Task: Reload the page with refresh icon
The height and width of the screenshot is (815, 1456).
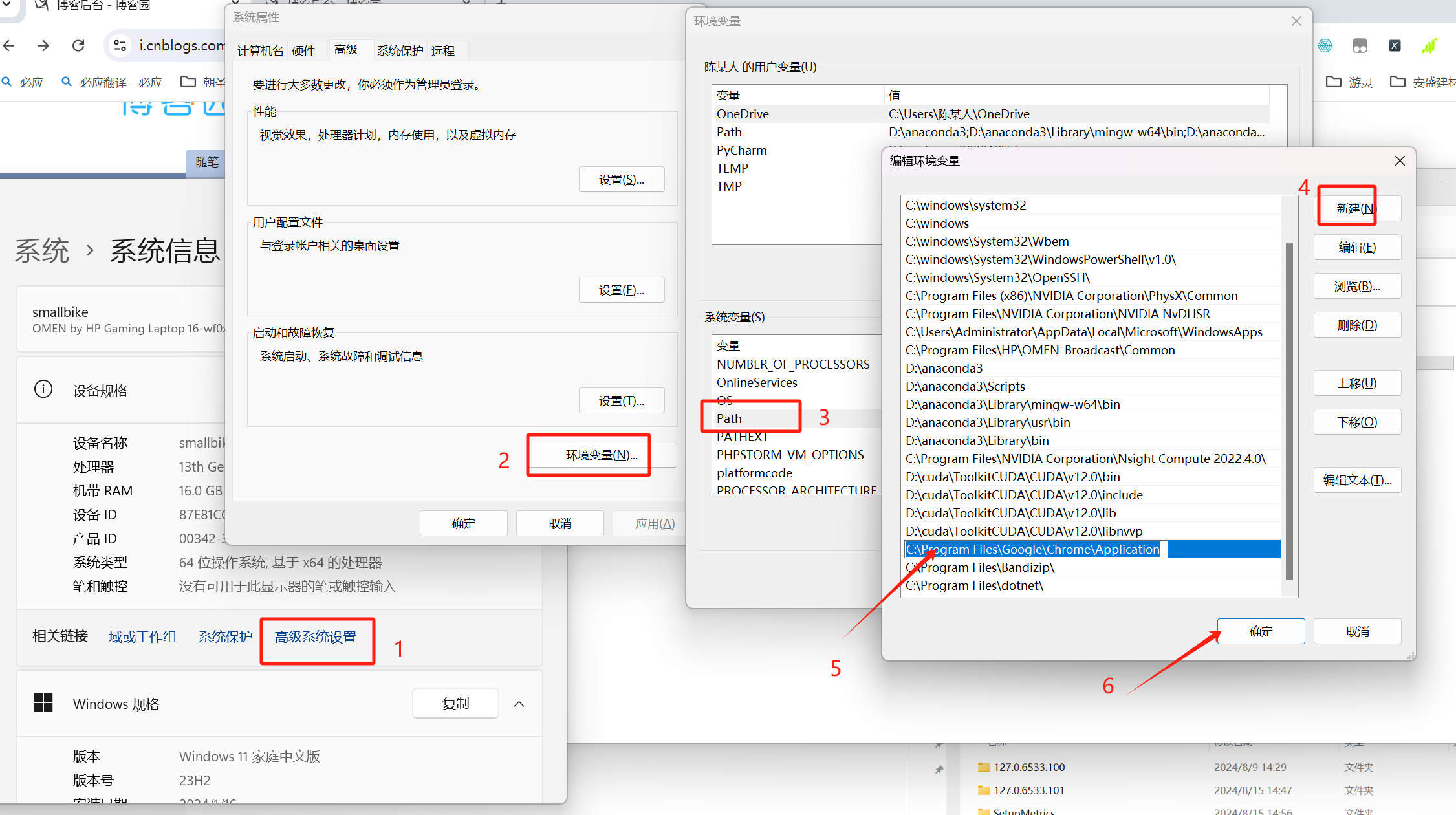Action: click(78, 46)
